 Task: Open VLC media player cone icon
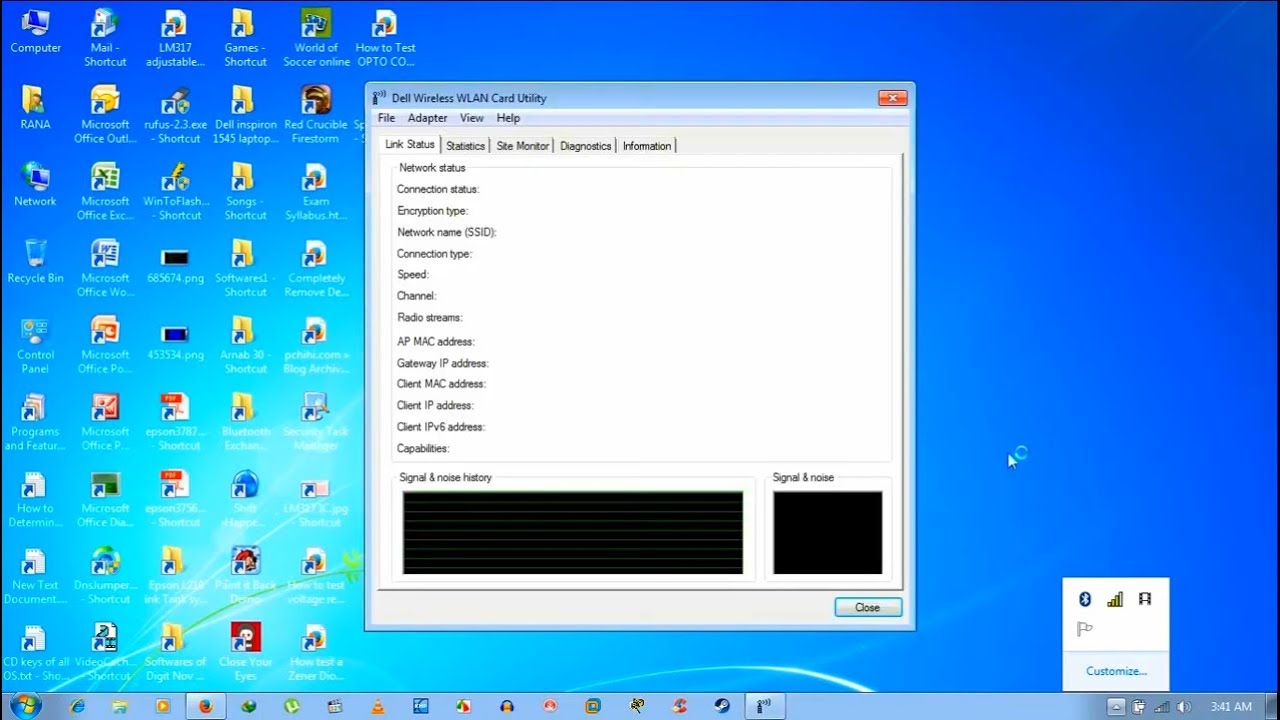(x=378, y=706)
